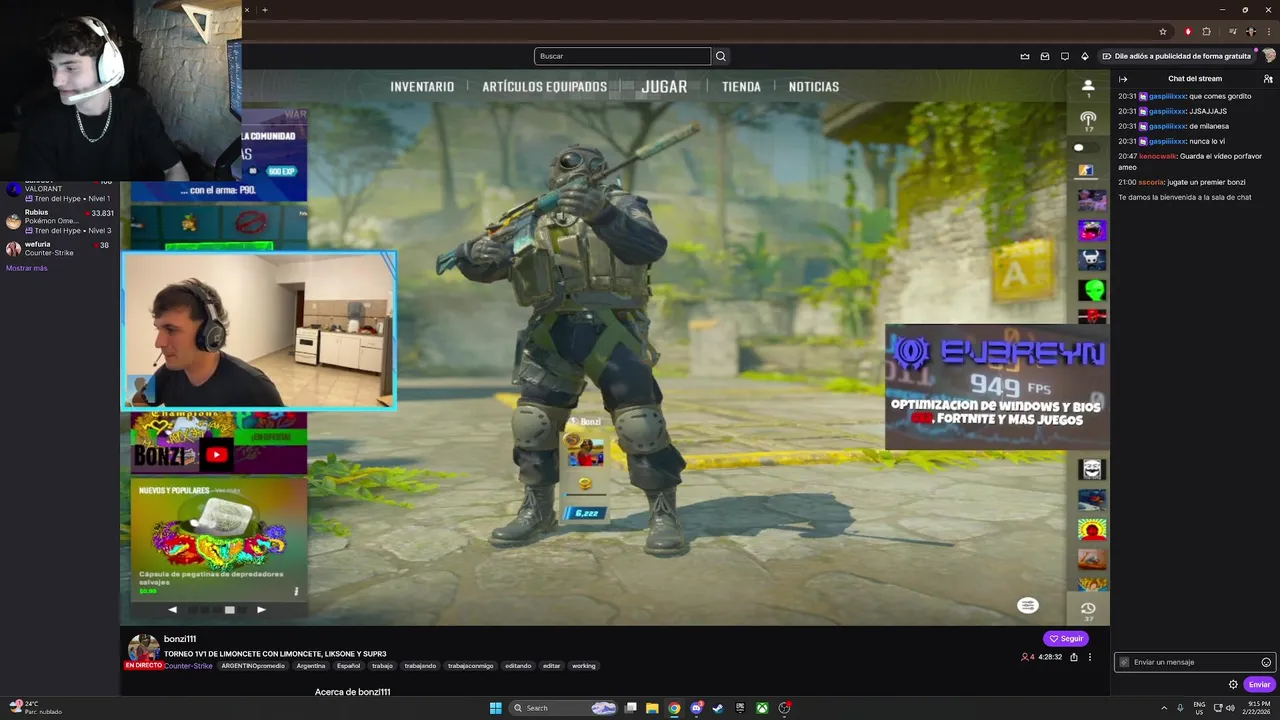The image size is (1280, 720).
Task: Open the emote picker smiley icon
Action: click(1266, 662)
